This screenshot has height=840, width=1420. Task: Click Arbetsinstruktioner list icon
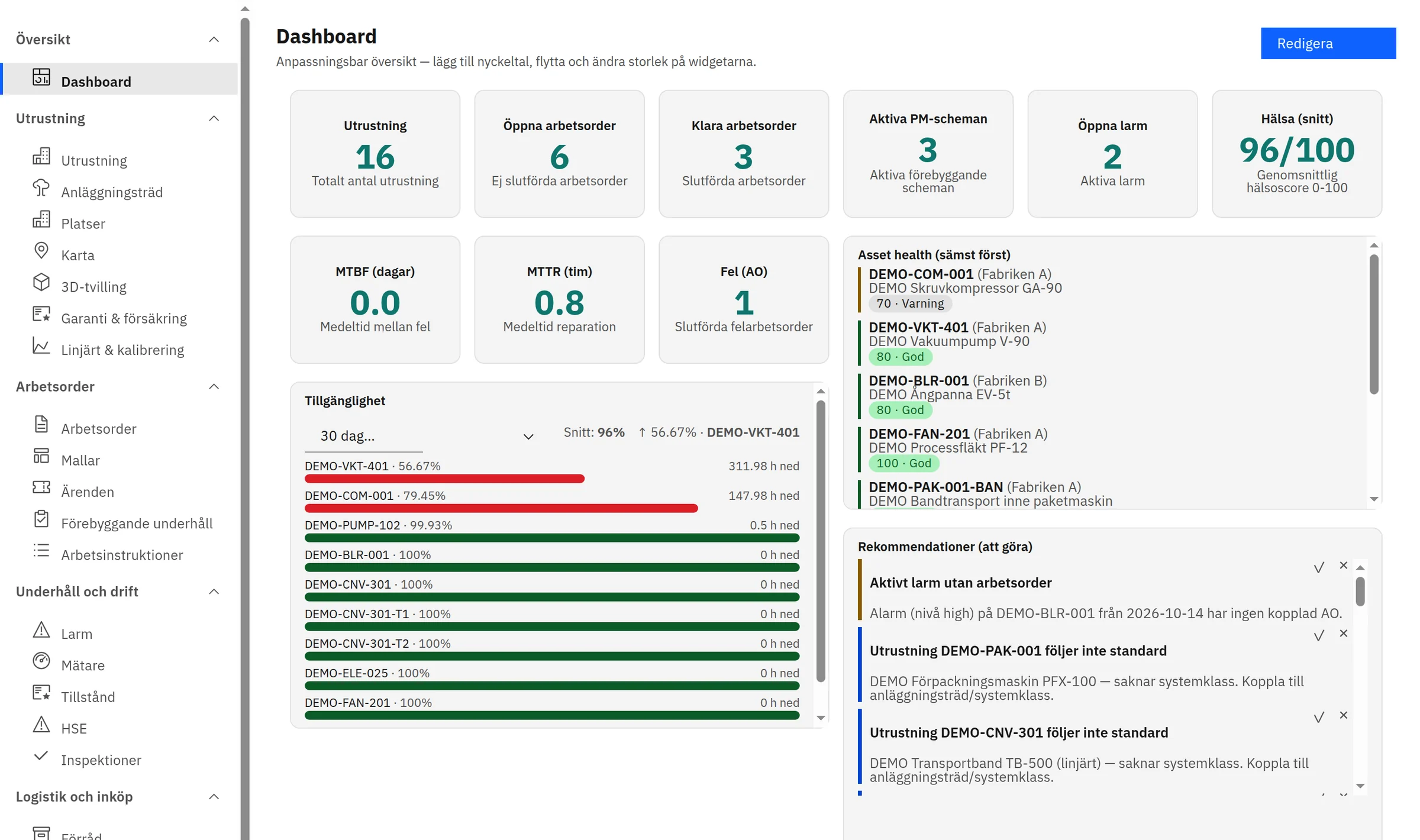click(41, 551)
